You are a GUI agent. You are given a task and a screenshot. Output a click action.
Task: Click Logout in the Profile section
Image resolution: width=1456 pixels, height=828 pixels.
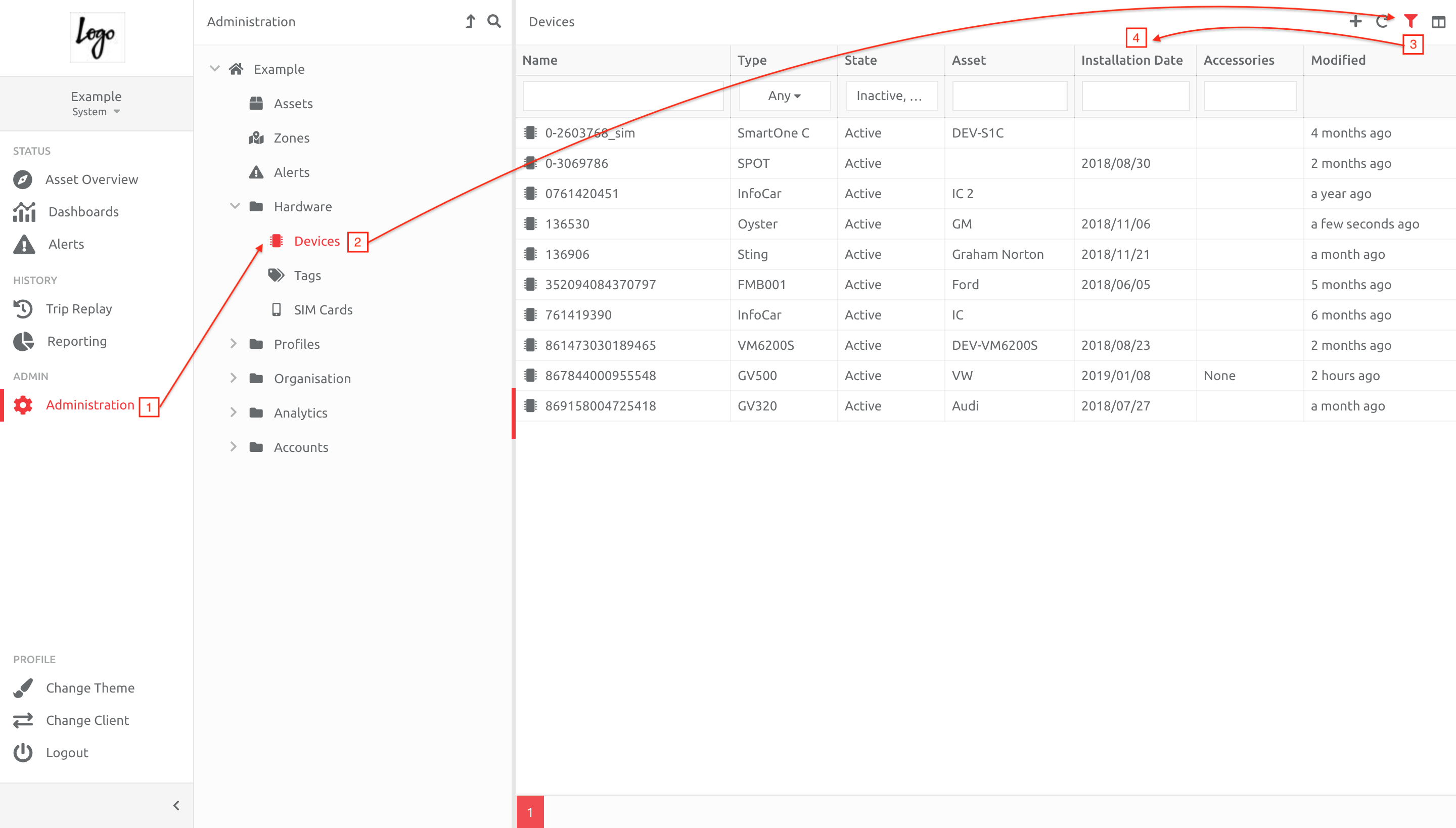coord(67,752)
